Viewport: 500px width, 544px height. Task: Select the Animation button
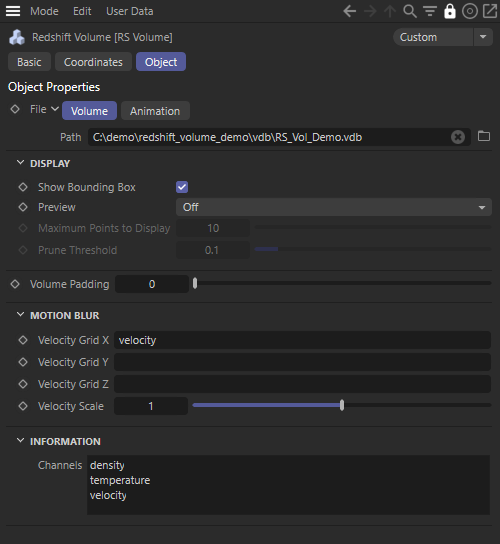[x=155, y=111]
